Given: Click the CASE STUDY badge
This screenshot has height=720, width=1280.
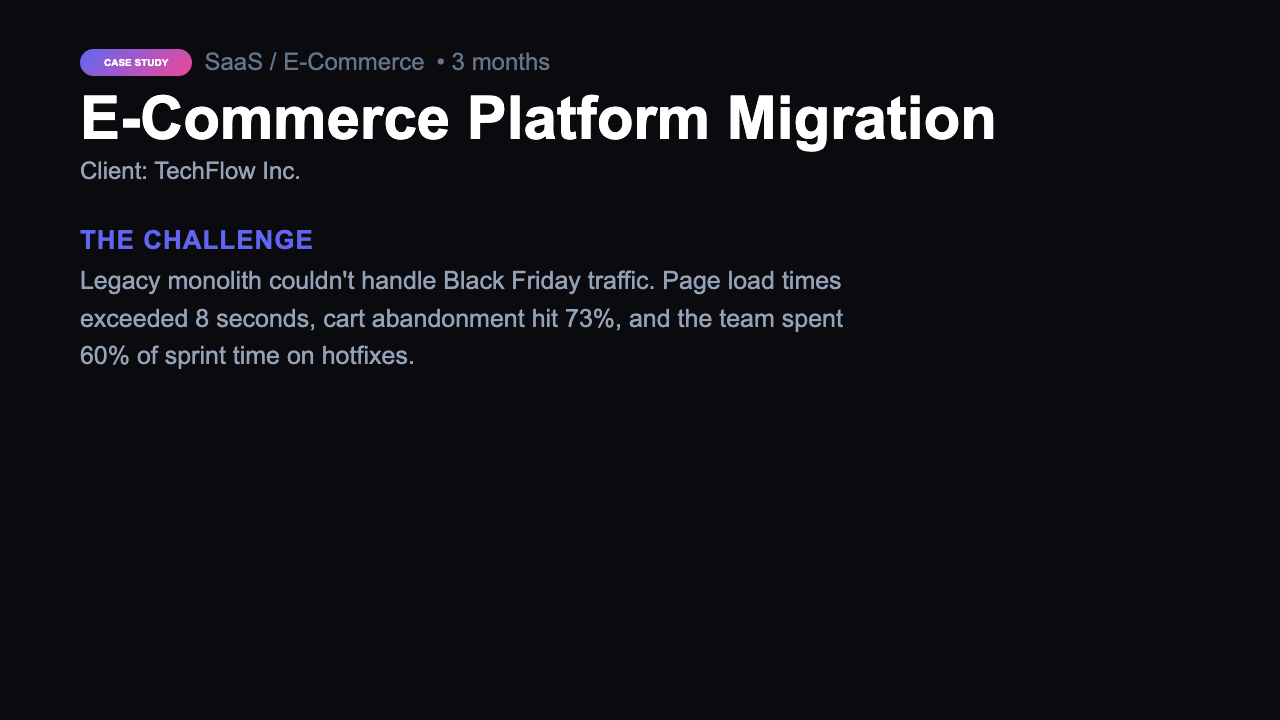Looking at the screenshot, I should tap(134, 62).
